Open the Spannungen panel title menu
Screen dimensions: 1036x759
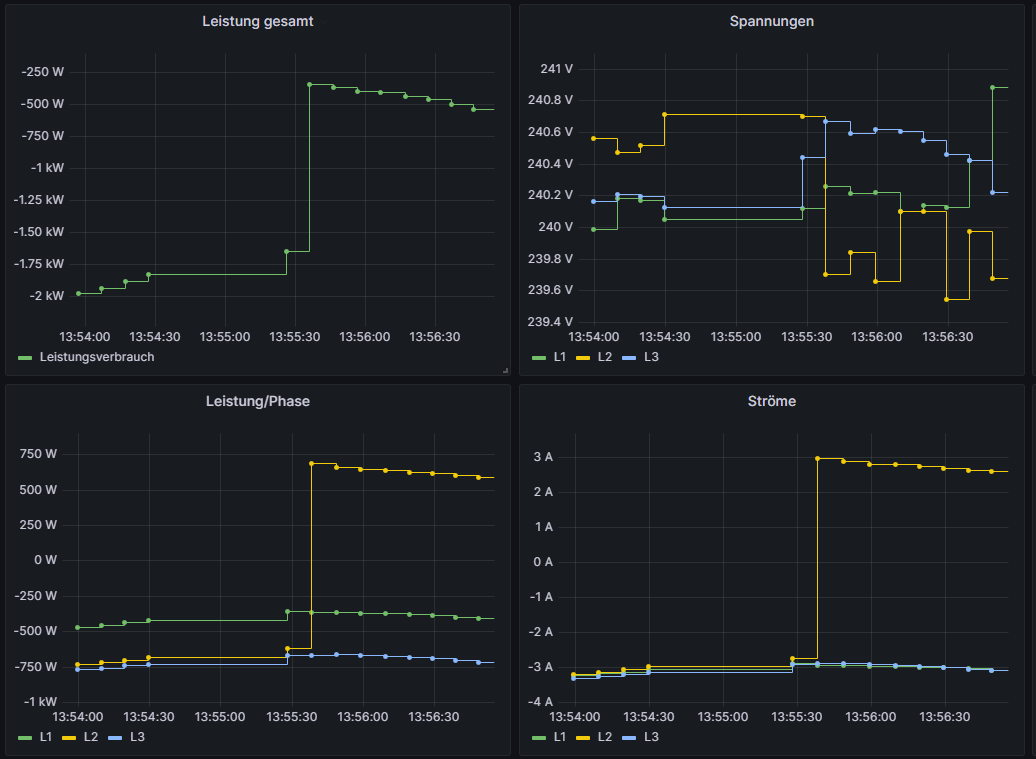pos(771,21)
